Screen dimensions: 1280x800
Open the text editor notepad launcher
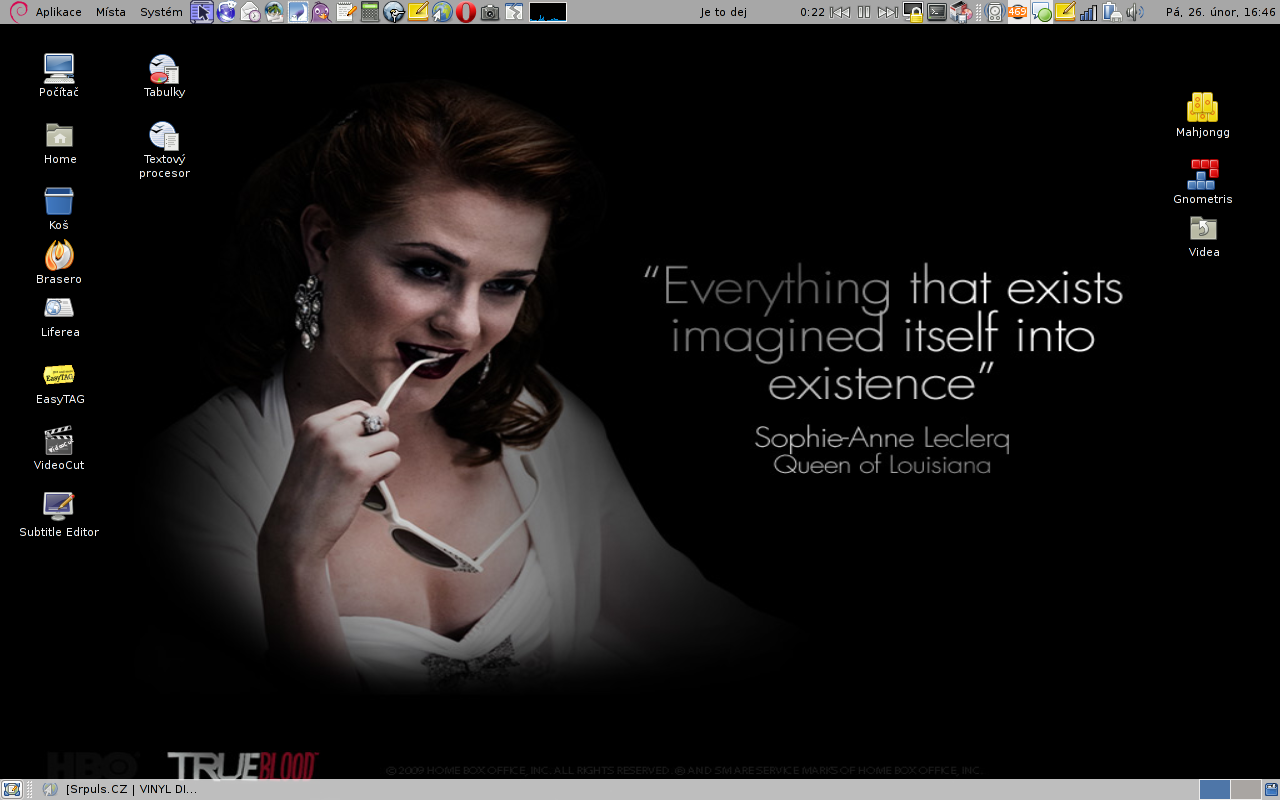point(346,12)
